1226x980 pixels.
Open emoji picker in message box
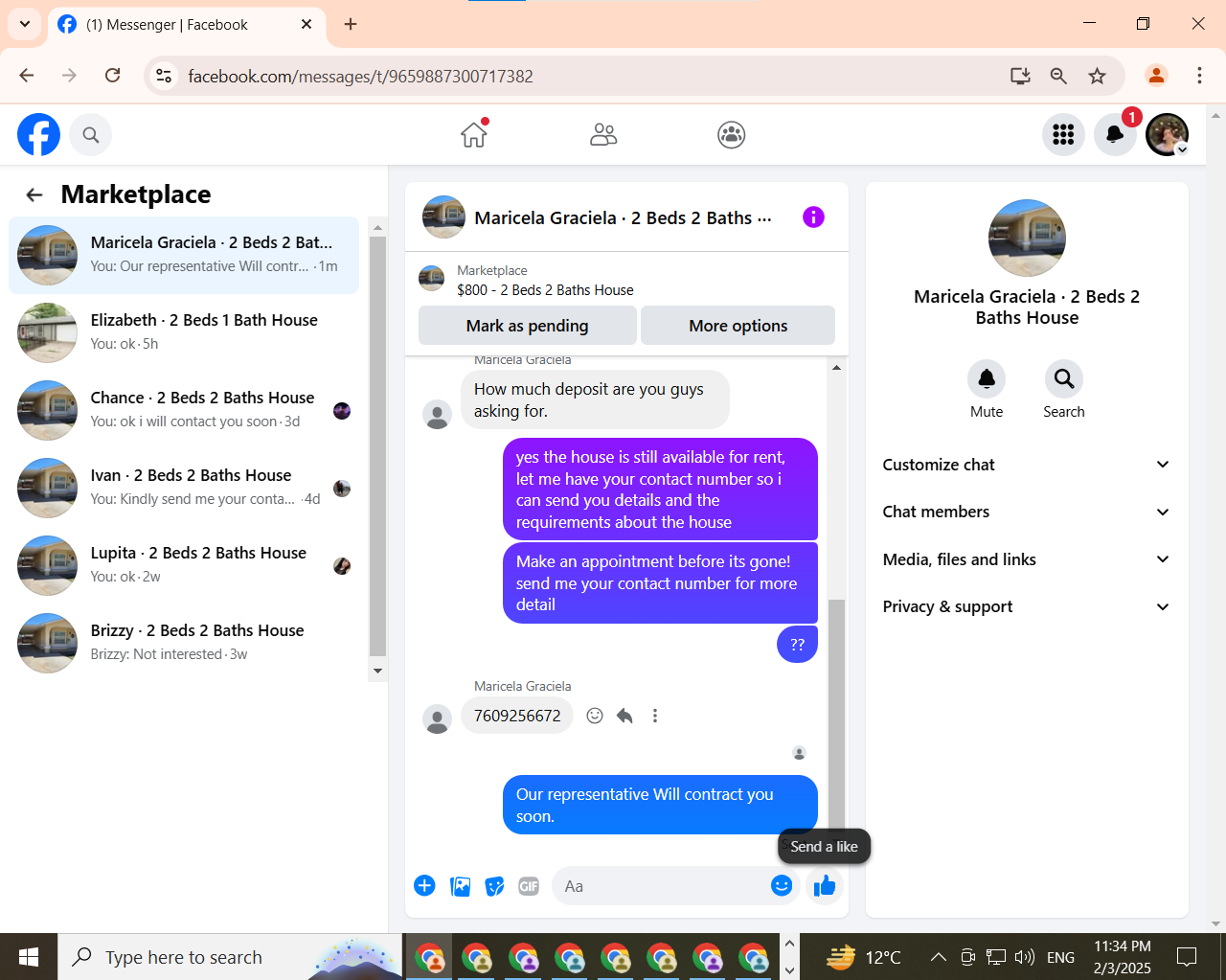tap(782, 886)
